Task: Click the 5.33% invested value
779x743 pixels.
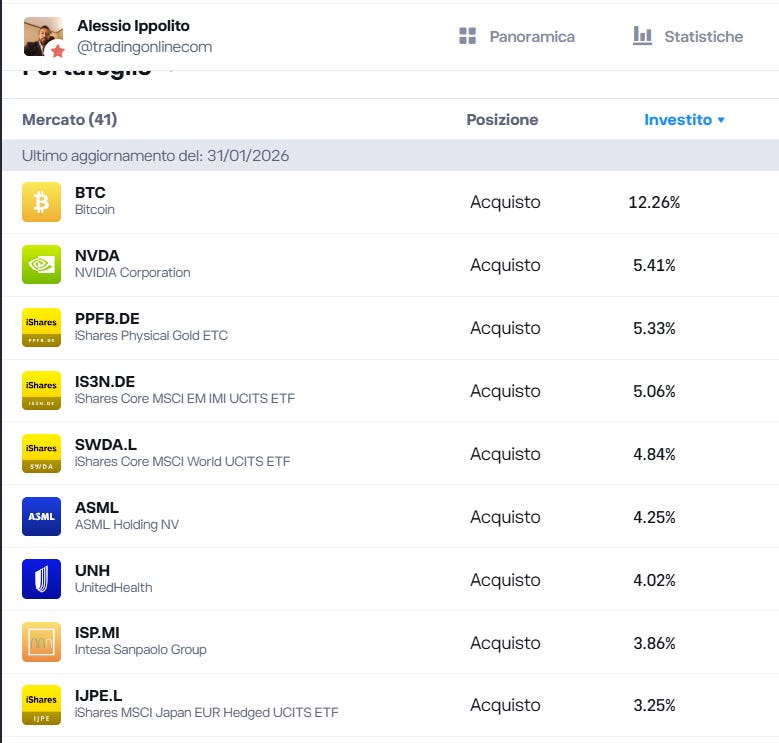Action: pos(654,328)
